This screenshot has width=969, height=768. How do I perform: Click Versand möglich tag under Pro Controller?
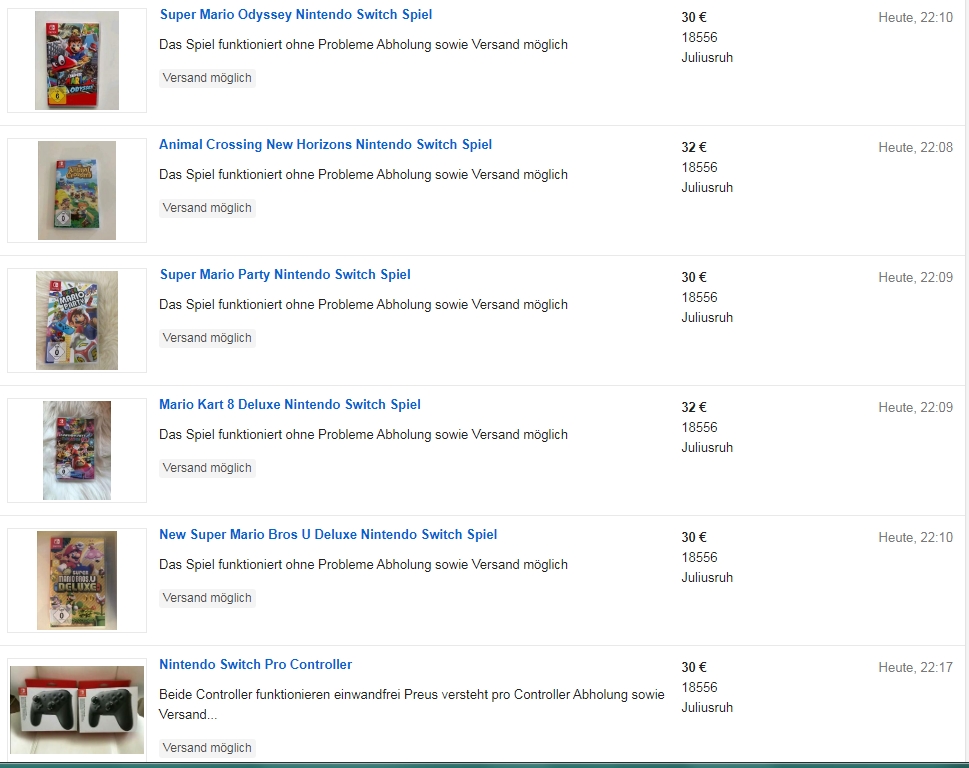207,748
